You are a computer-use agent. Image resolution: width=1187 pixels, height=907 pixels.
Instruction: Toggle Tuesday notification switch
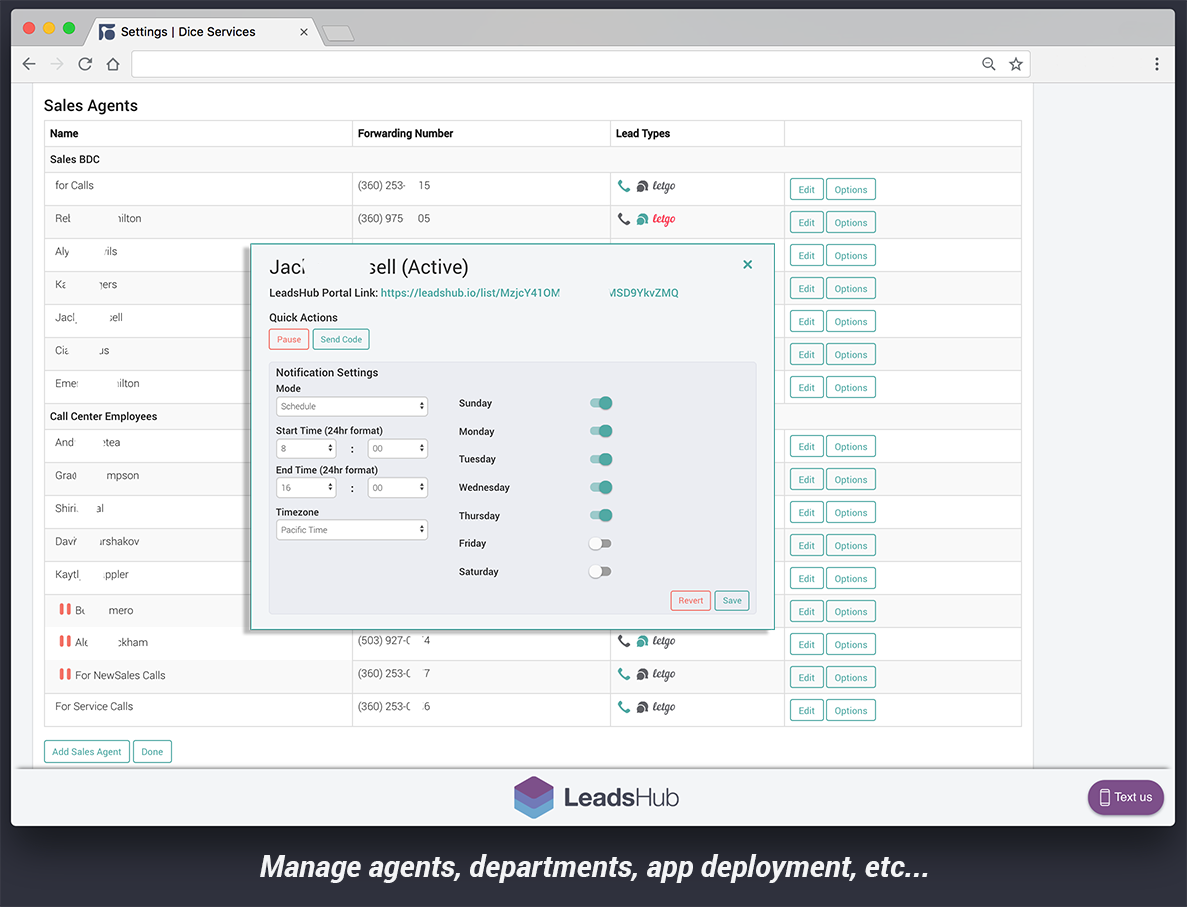601,459
